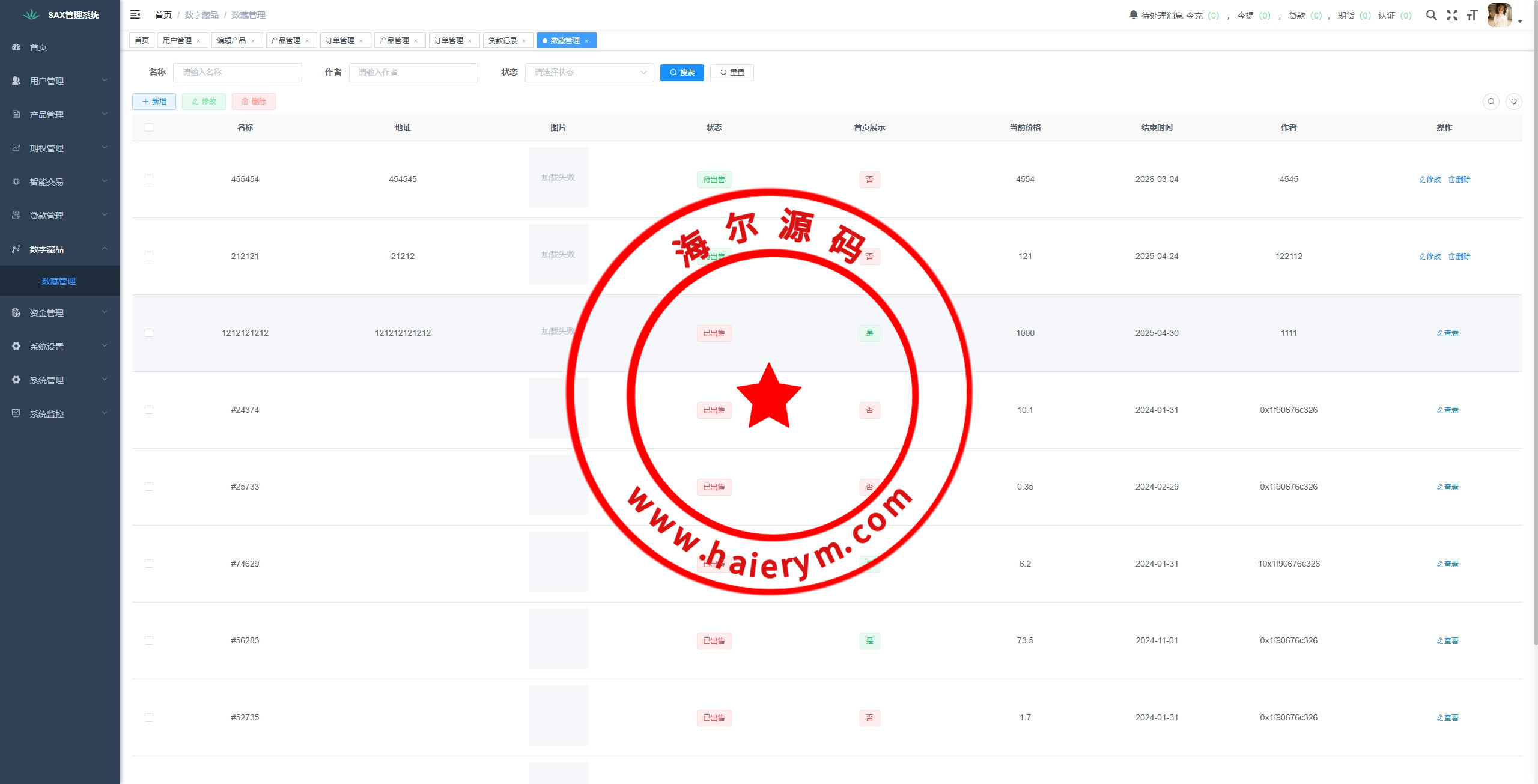Image resolution: width=1538 pixels, height=784 pixels.
Task: Open the font size setting icon
Action: tap(1471, 15)
